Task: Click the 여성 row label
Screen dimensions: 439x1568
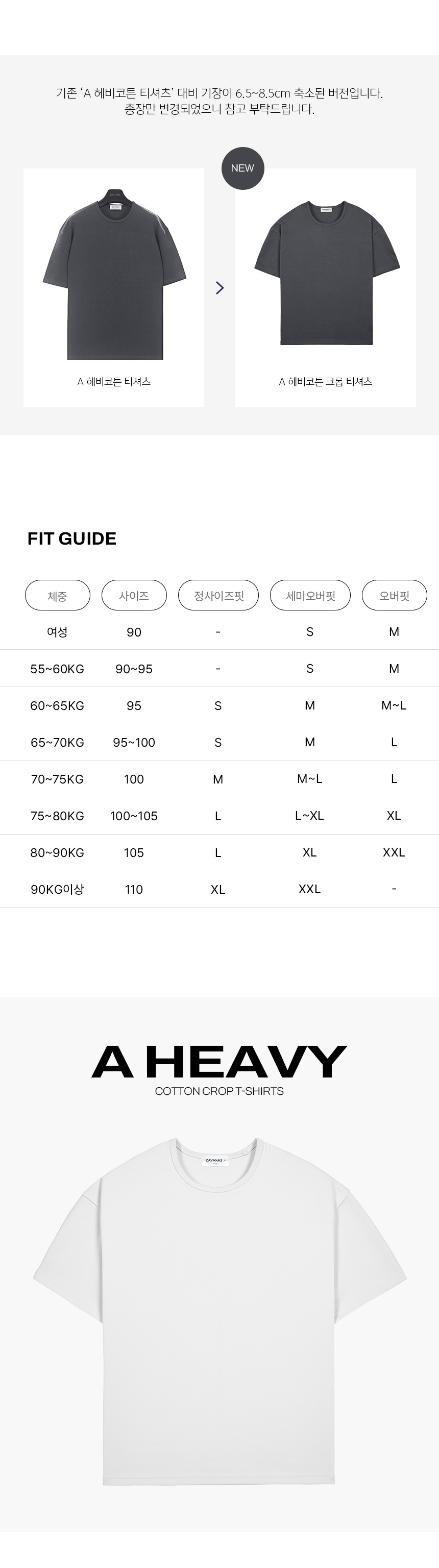Action: pyautogui.click(x=57, y=632)
